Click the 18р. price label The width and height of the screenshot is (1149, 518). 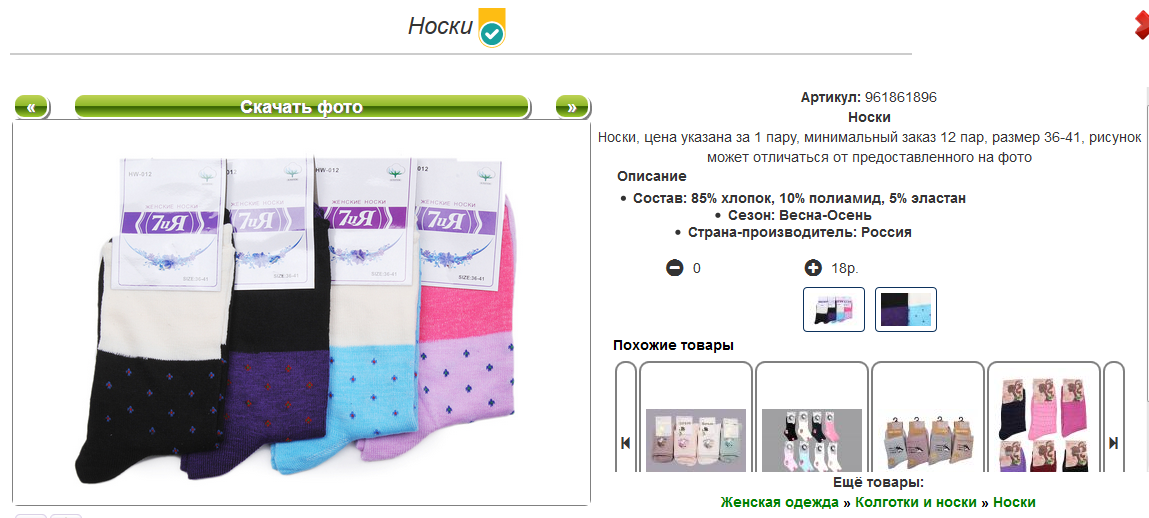[844, 268]
